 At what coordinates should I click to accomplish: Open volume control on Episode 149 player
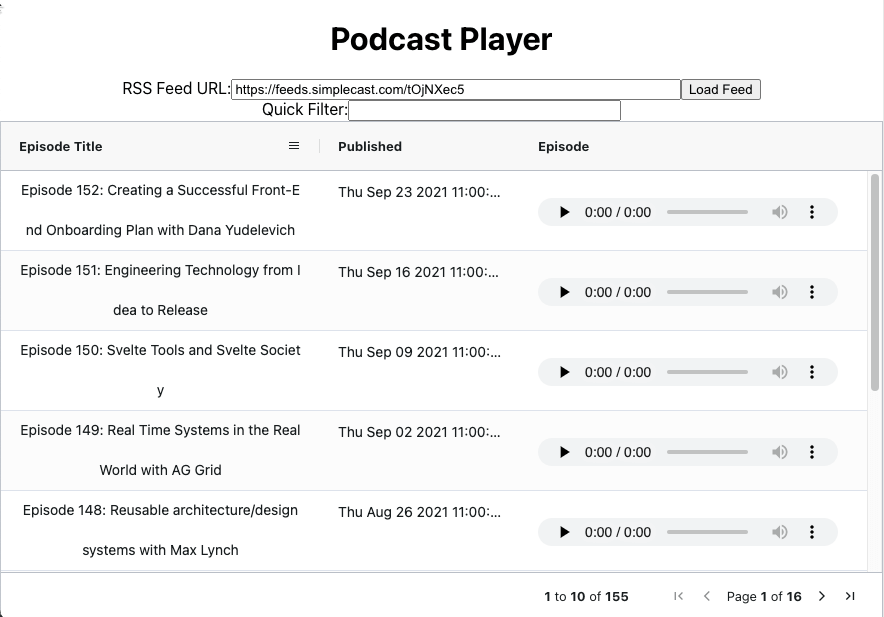(x=780, y=452)
